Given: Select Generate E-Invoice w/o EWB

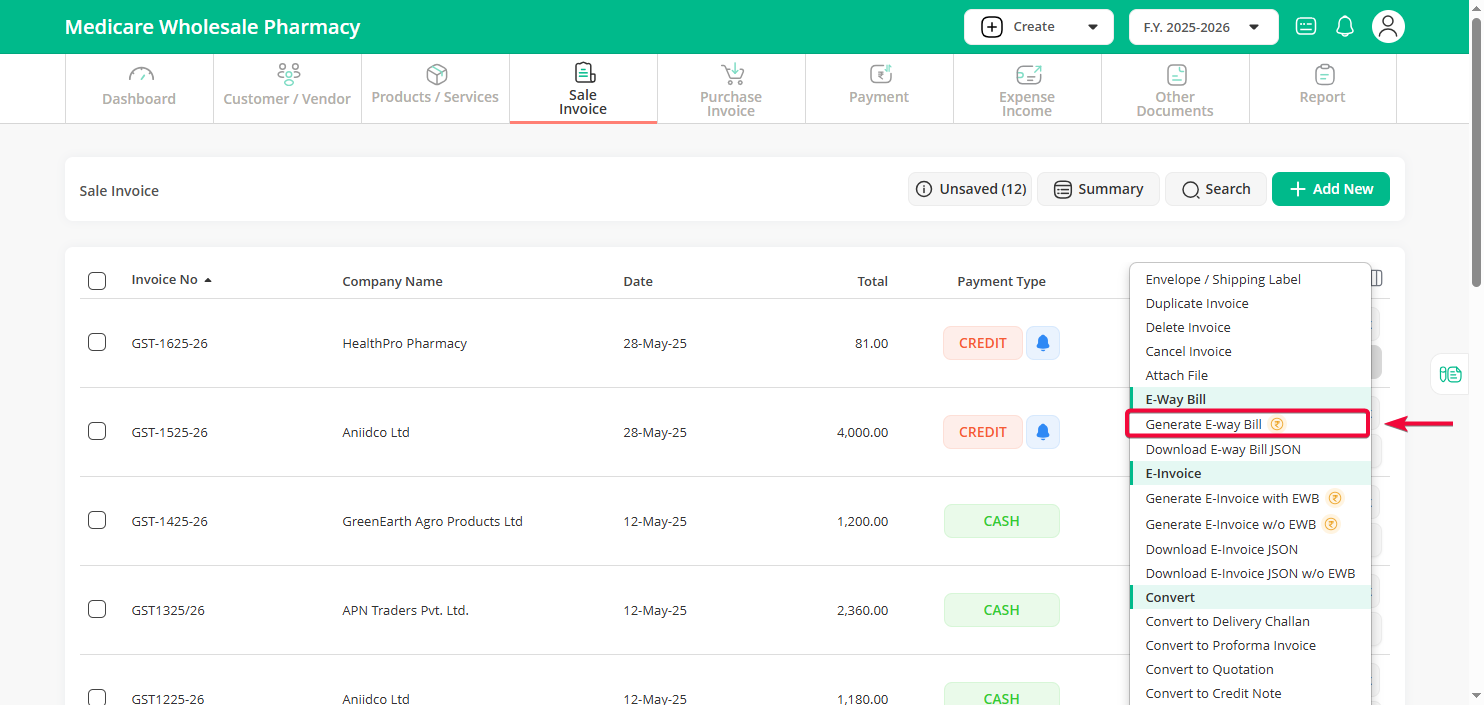Looking at the screenshot, I should pyautogui.click(x=1250, y=524).
